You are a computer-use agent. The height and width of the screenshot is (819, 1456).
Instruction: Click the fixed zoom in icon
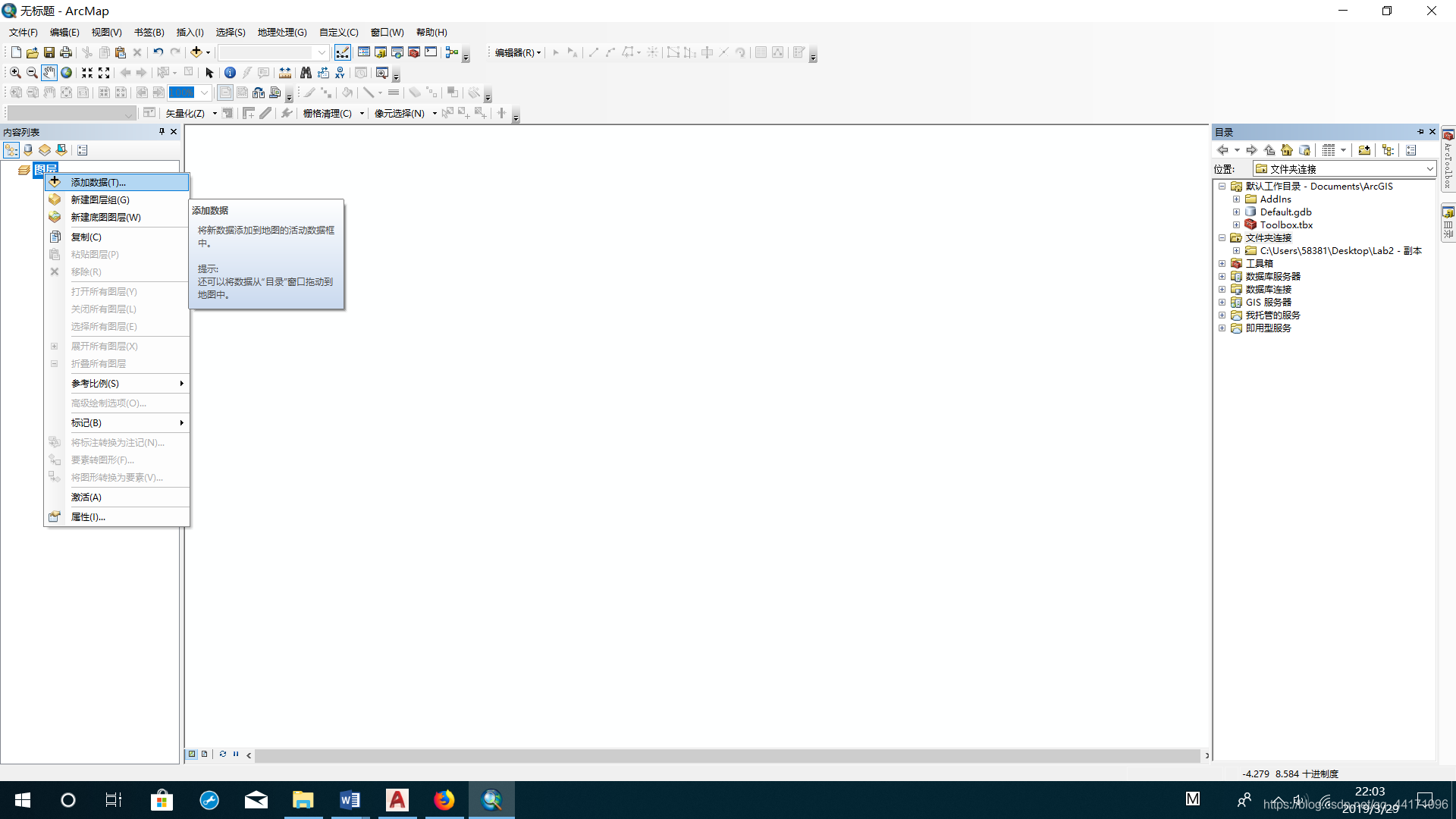(x=87, y=73)
